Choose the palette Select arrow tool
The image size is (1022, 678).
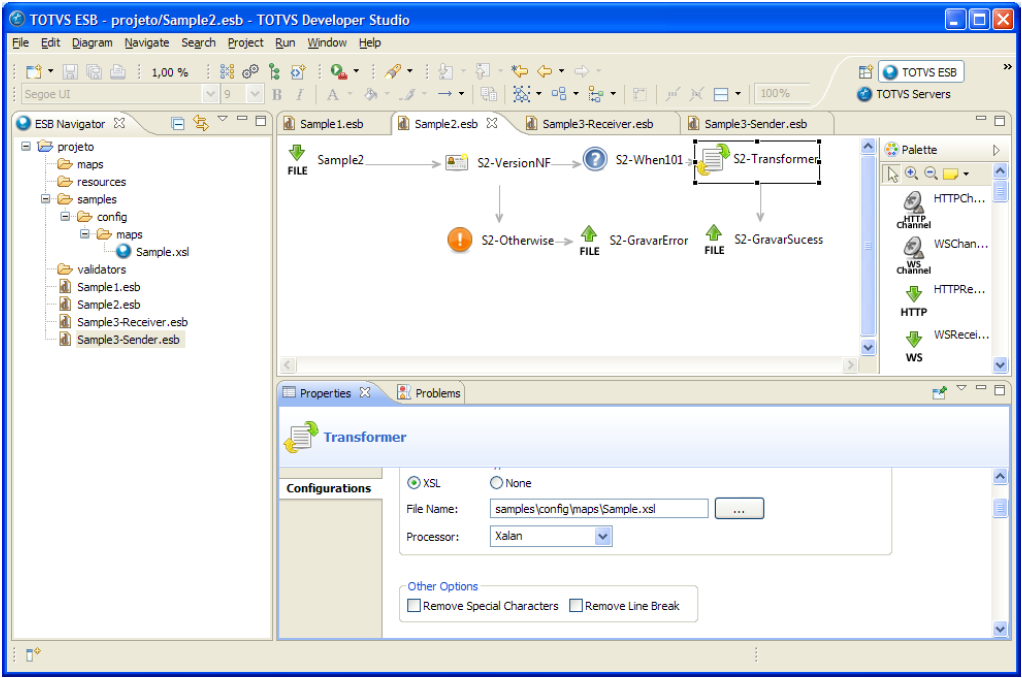[892, 173]
